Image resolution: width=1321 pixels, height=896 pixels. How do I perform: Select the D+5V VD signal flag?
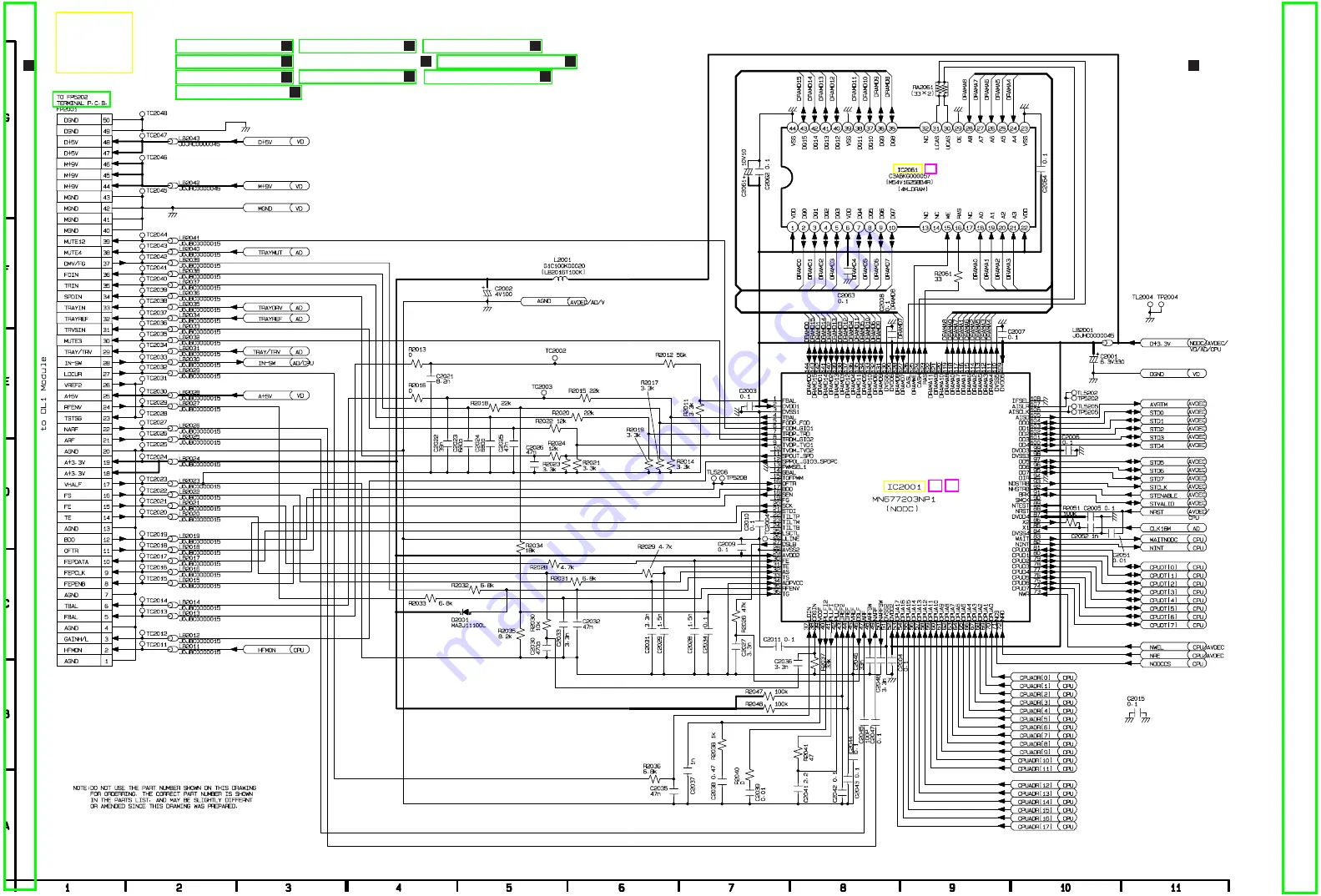tap(277, 142)
